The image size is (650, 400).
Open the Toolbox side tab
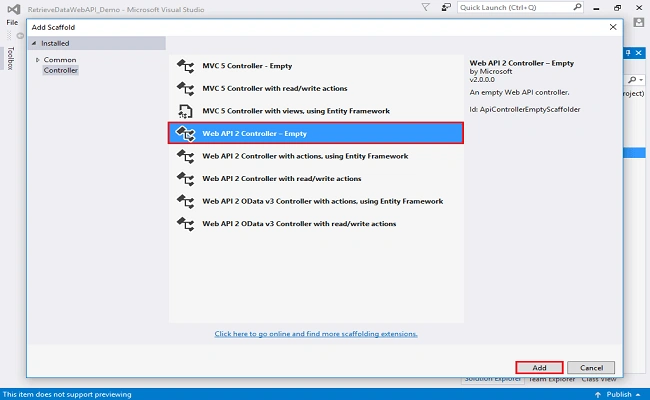click(x=10, y=58)
